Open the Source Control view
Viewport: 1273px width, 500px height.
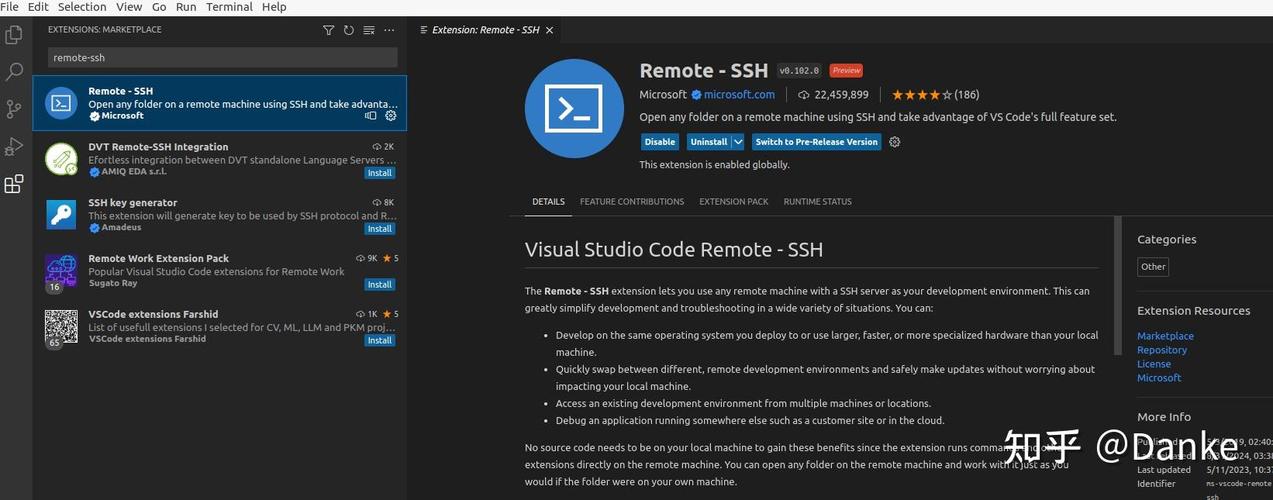[x=14, y=109]
